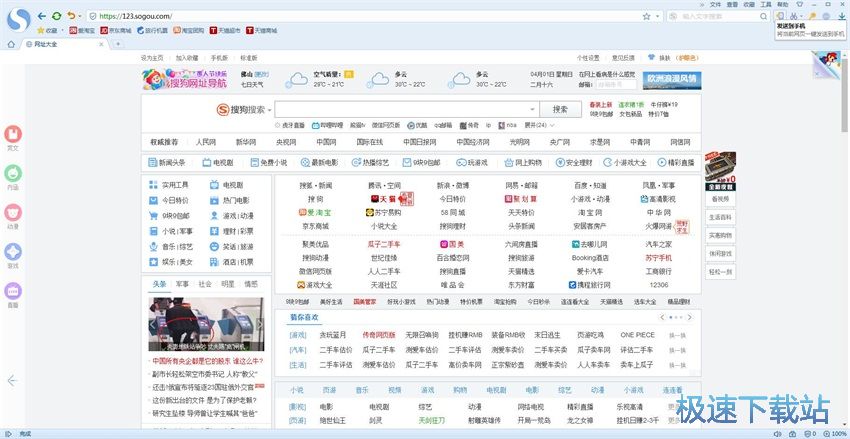Click the magnifier in browser search box
850x439 pixels.
[763, 17]
